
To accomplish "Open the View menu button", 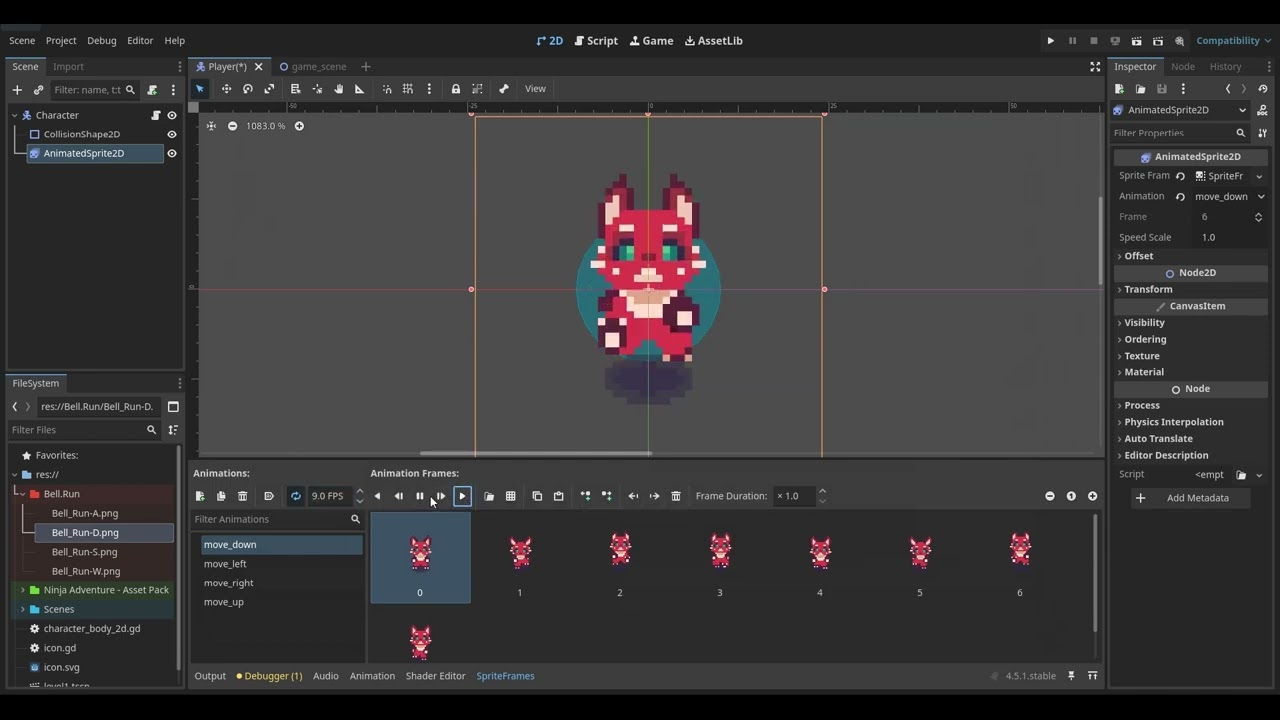I will (535, 89).
